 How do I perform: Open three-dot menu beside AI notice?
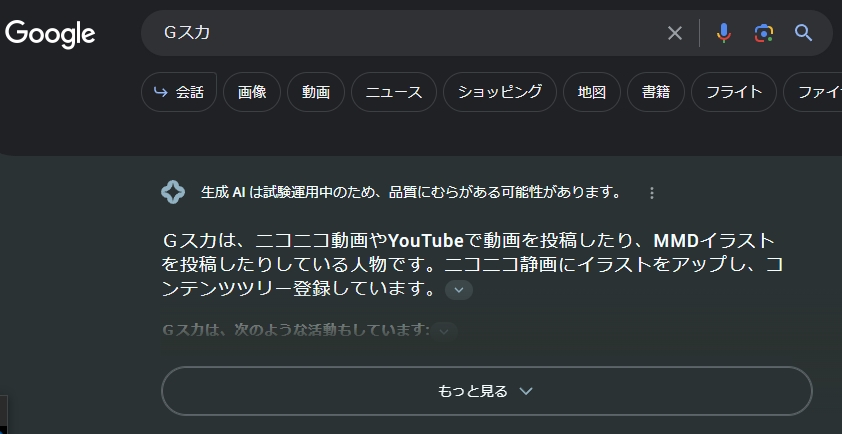pos(652,193)
